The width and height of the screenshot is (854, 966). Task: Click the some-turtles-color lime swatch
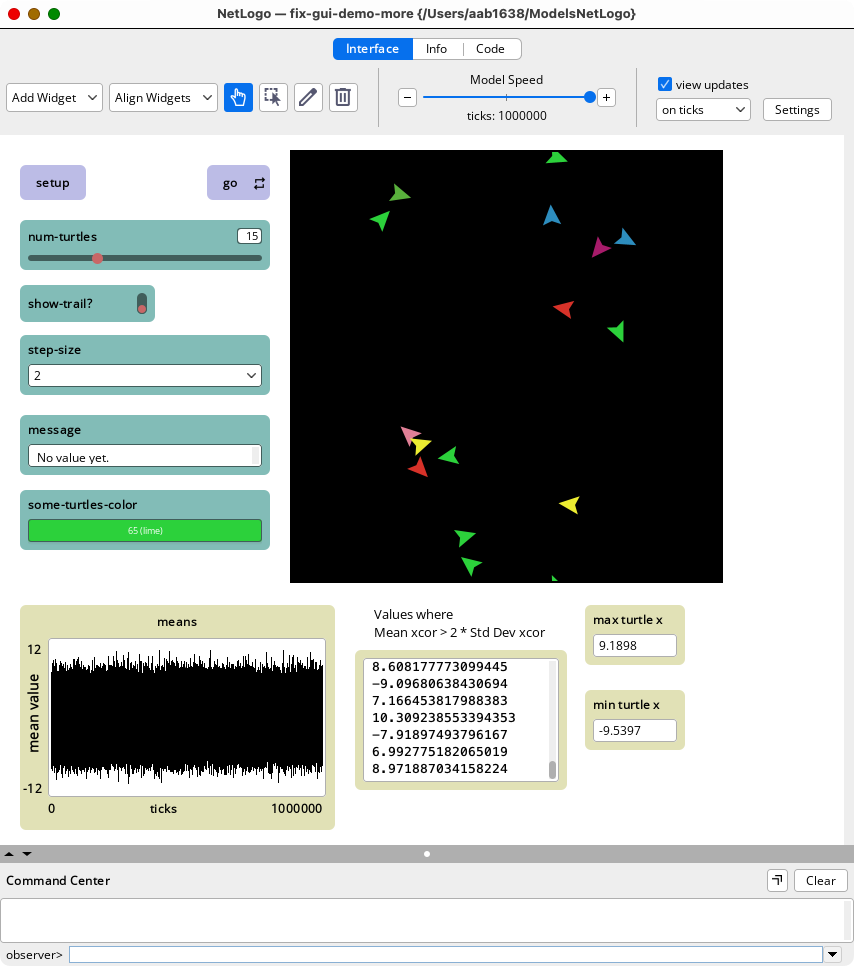pyautogui.click(x=145, y=530)
